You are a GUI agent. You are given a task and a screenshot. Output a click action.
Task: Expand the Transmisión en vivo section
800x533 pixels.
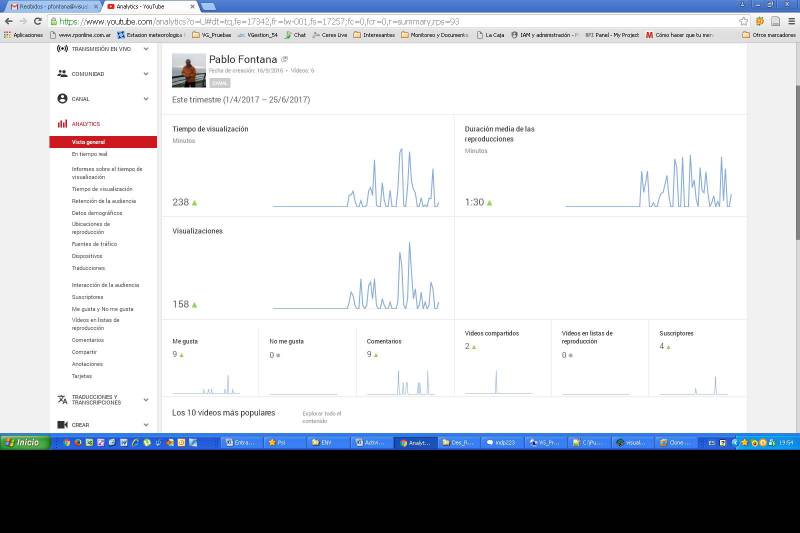point(146,49)
